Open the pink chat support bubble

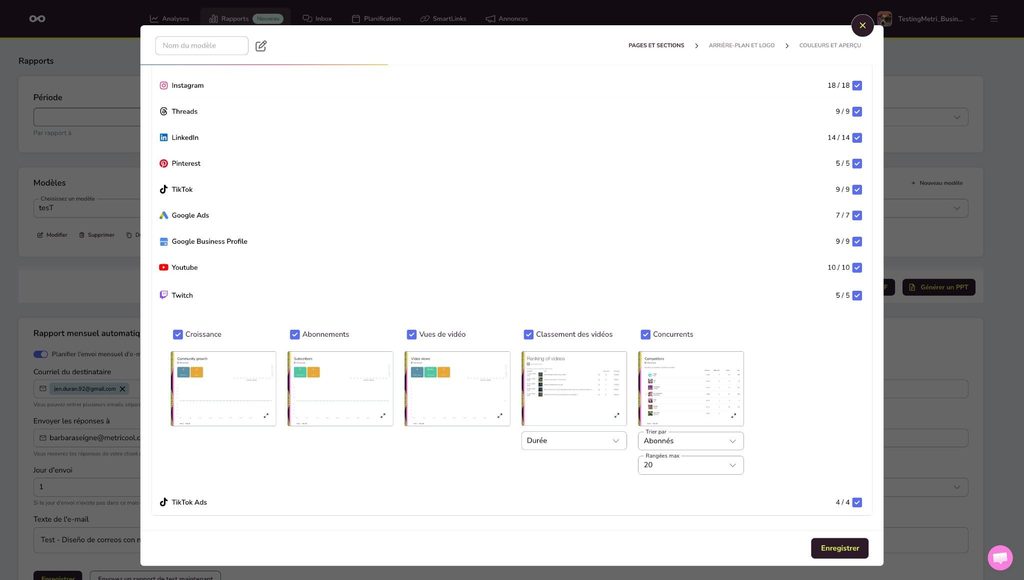[1000, 557]
